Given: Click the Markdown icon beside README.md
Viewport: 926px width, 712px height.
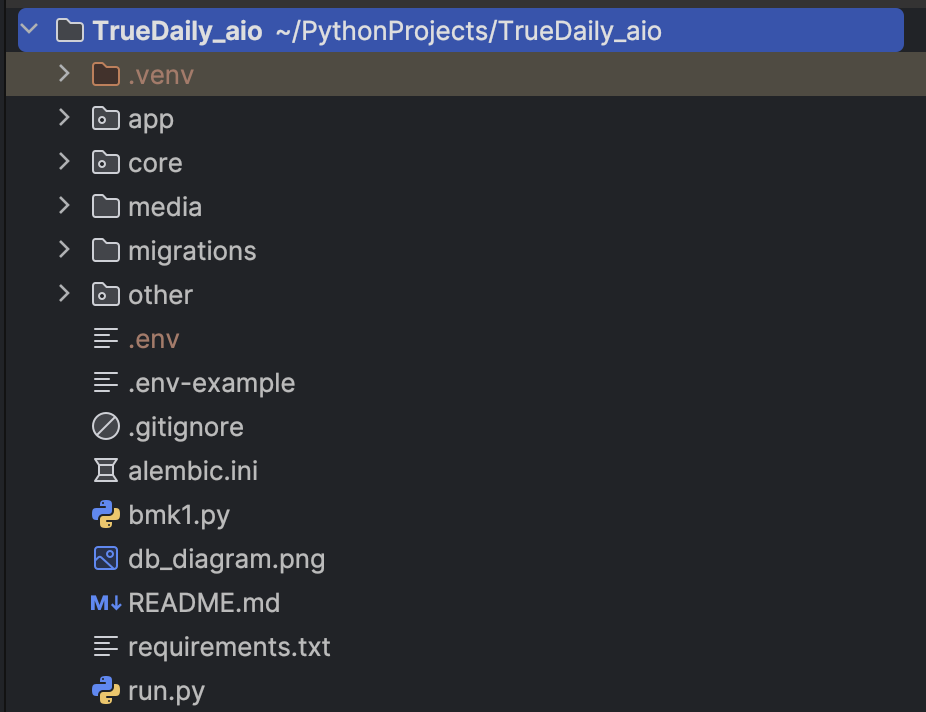Looking at the screenshot, I should click(105, 603).
